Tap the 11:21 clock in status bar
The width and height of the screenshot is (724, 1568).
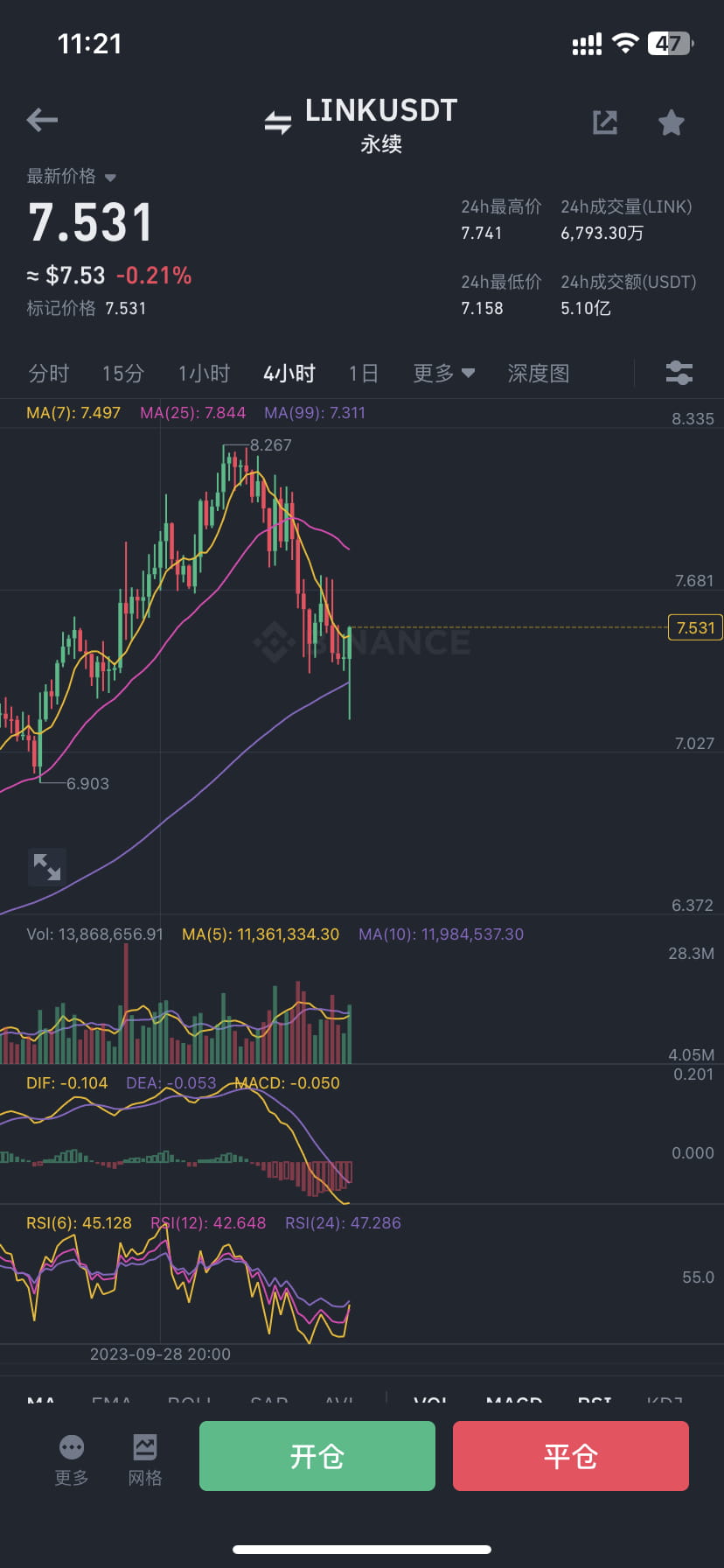[90, 44]
